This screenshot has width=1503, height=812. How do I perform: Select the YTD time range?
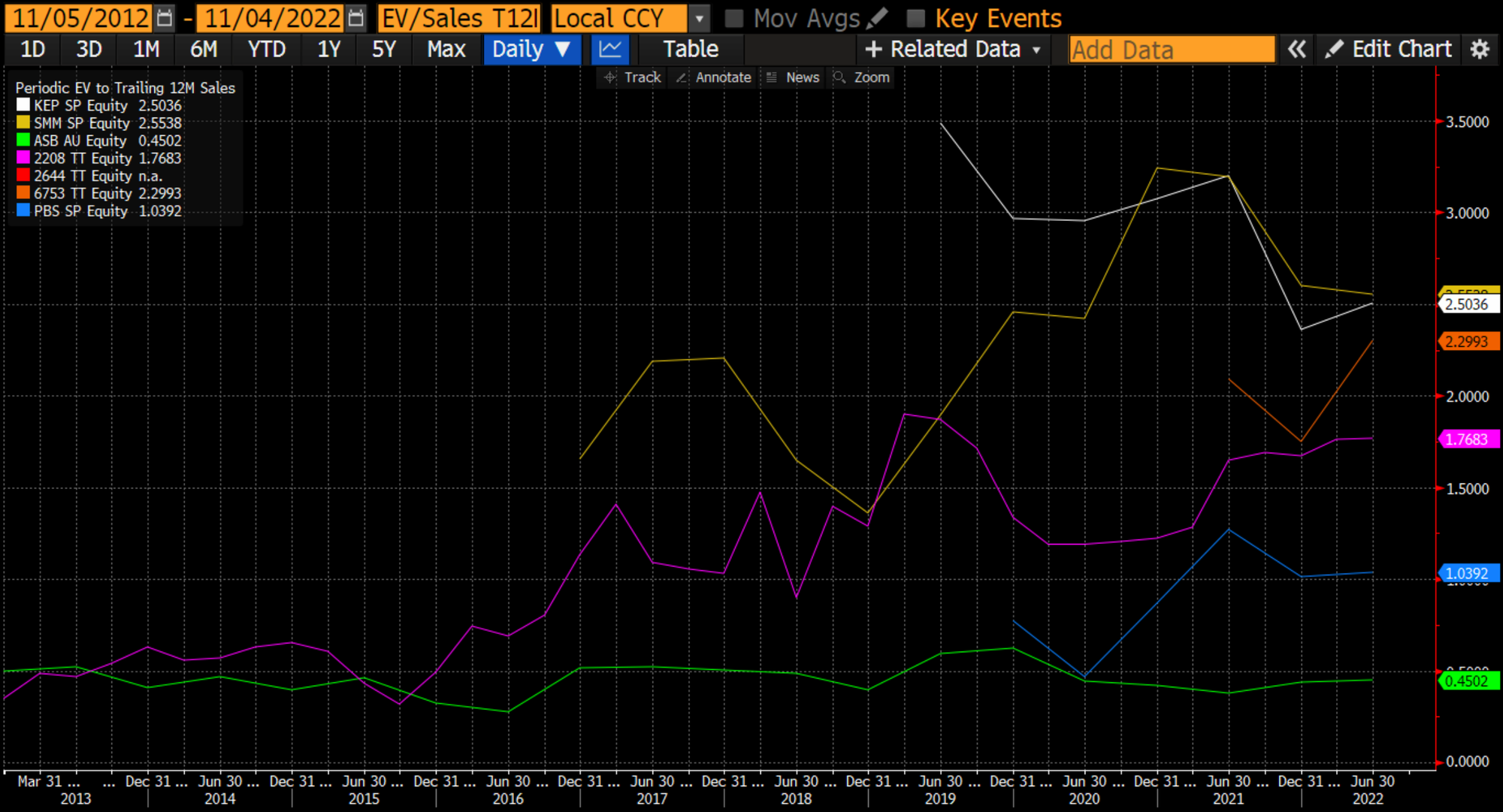coord(267,50)
